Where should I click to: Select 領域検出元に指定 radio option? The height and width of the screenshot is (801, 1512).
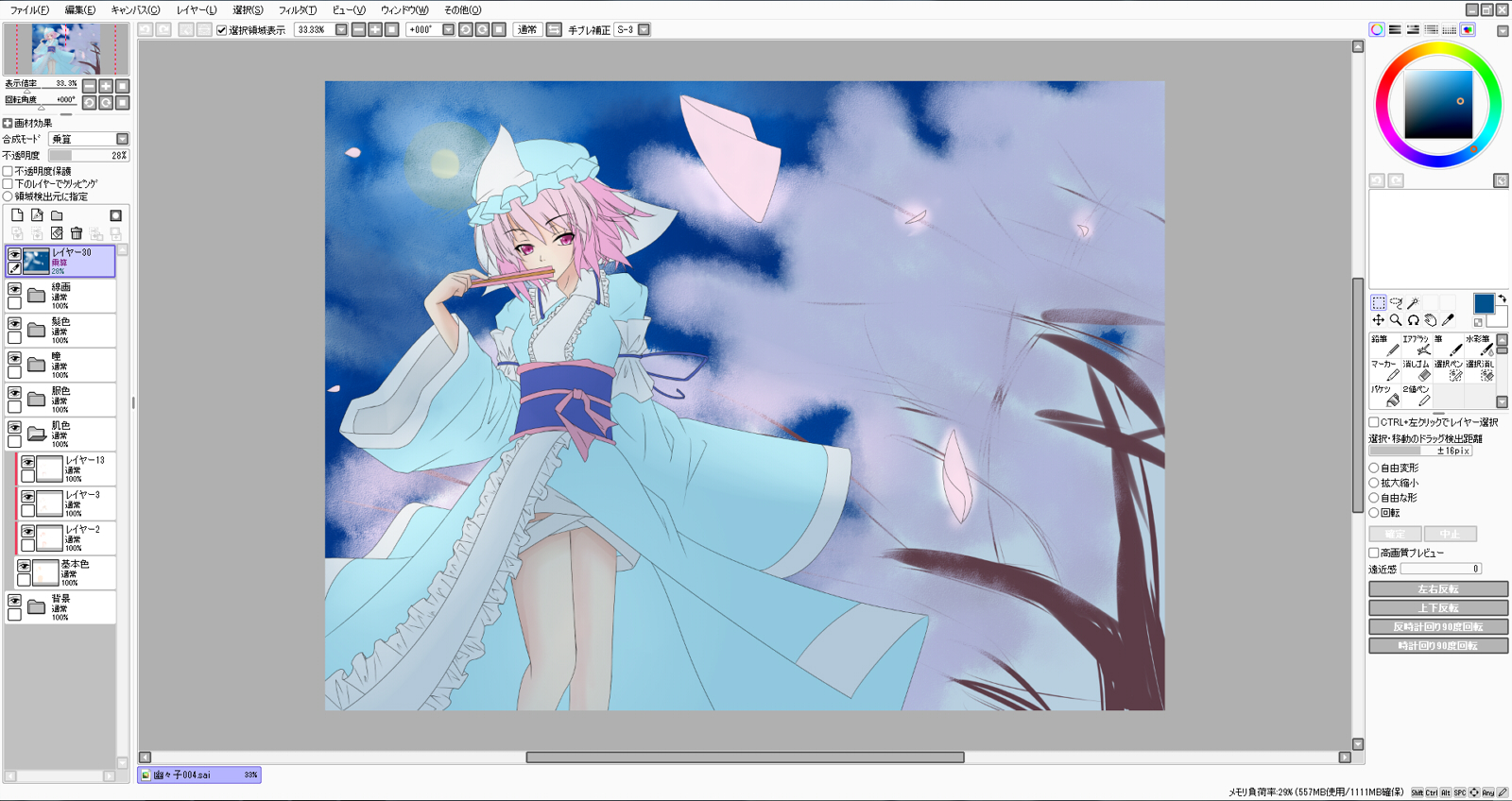(x=9, y=196)
